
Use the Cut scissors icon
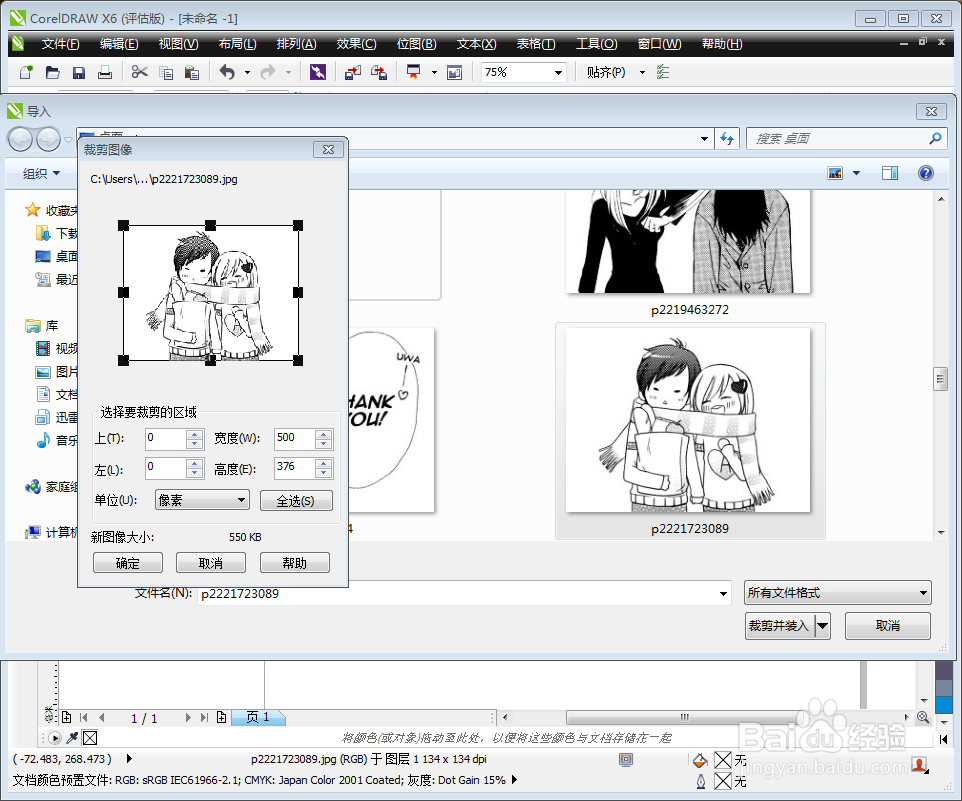coord(140,72)
